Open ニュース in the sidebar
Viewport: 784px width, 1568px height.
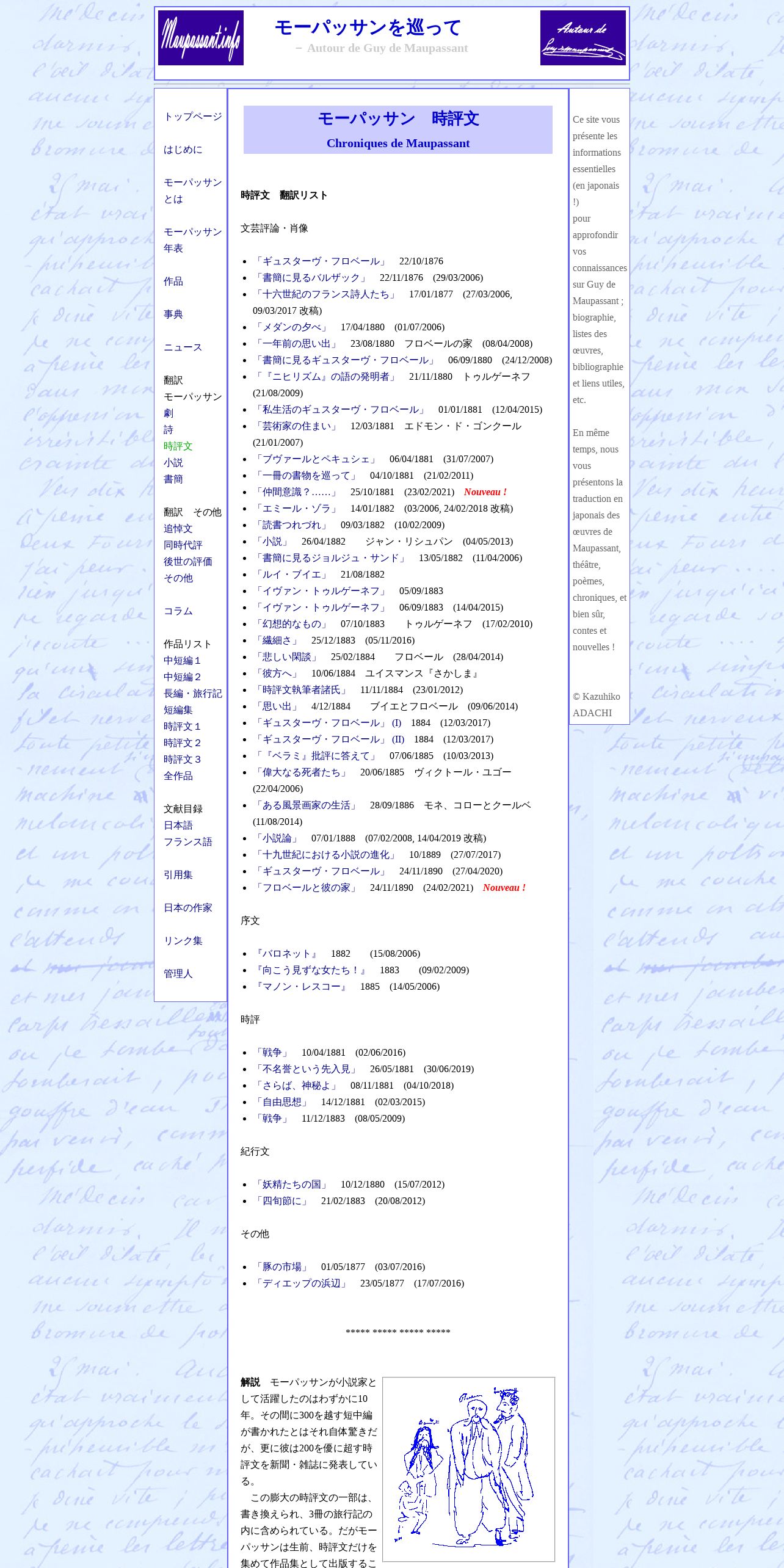pyautogui.click(x=183, y=347)
